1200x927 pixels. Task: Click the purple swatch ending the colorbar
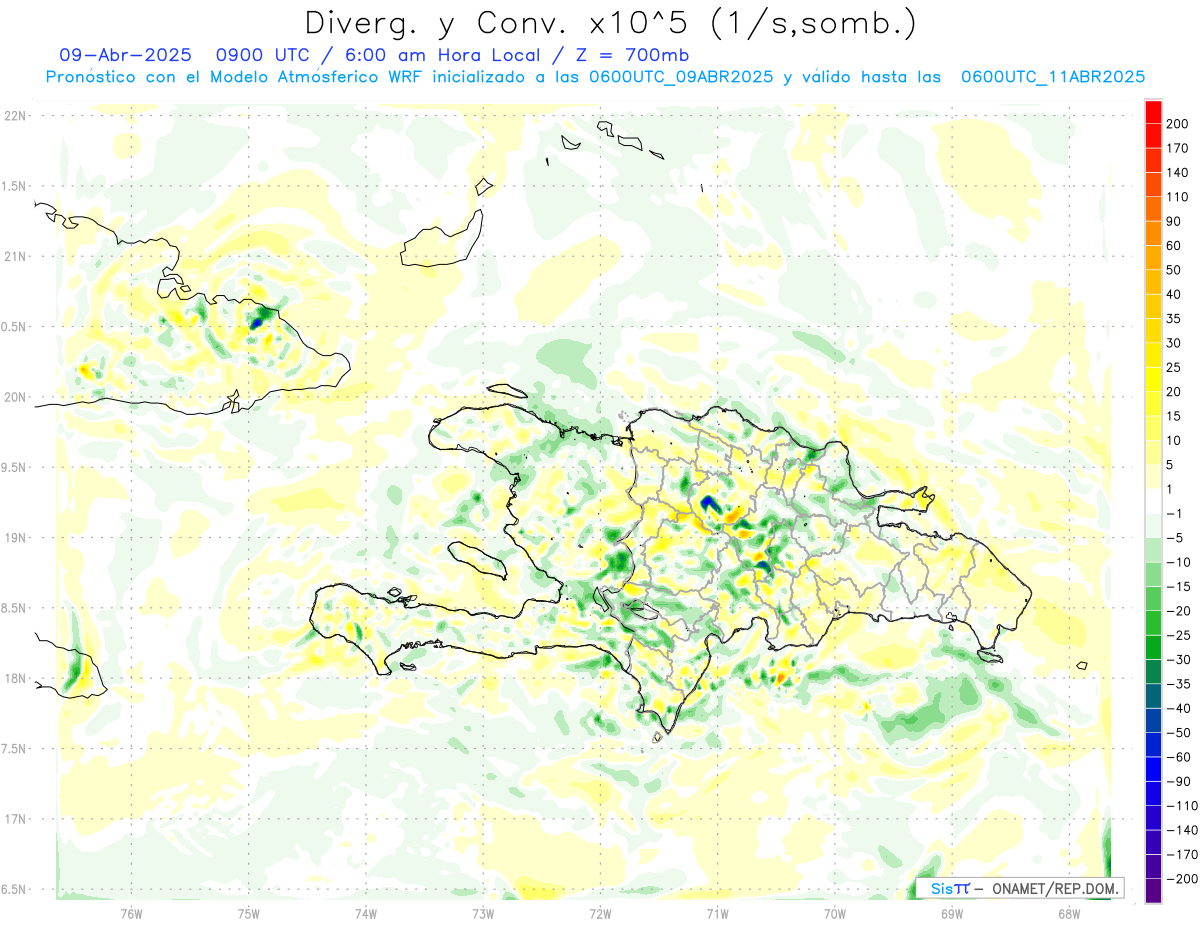pyautogui.click(x=1153, y=891)
